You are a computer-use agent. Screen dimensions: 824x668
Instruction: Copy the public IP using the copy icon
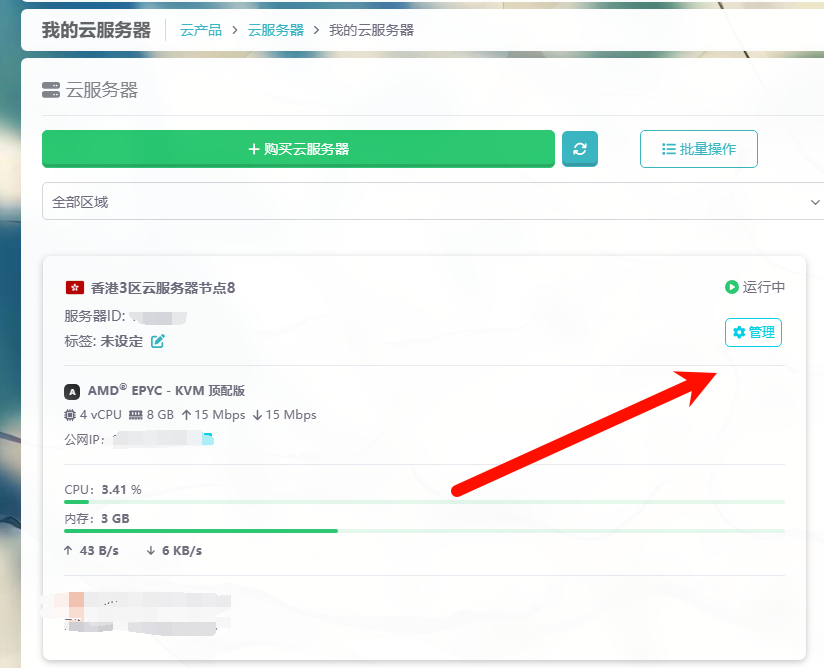[x=208, y=439]
